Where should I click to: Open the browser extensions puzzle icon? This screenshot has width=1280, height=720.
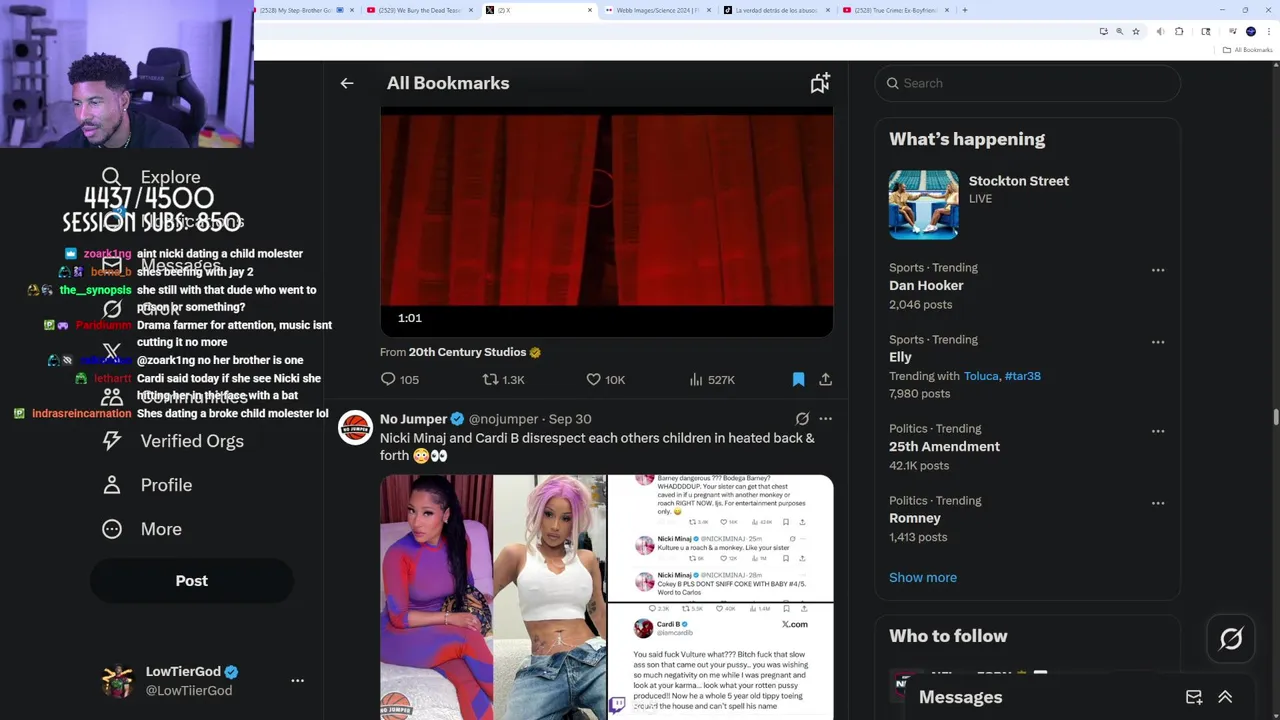[x=1179, y=32]
